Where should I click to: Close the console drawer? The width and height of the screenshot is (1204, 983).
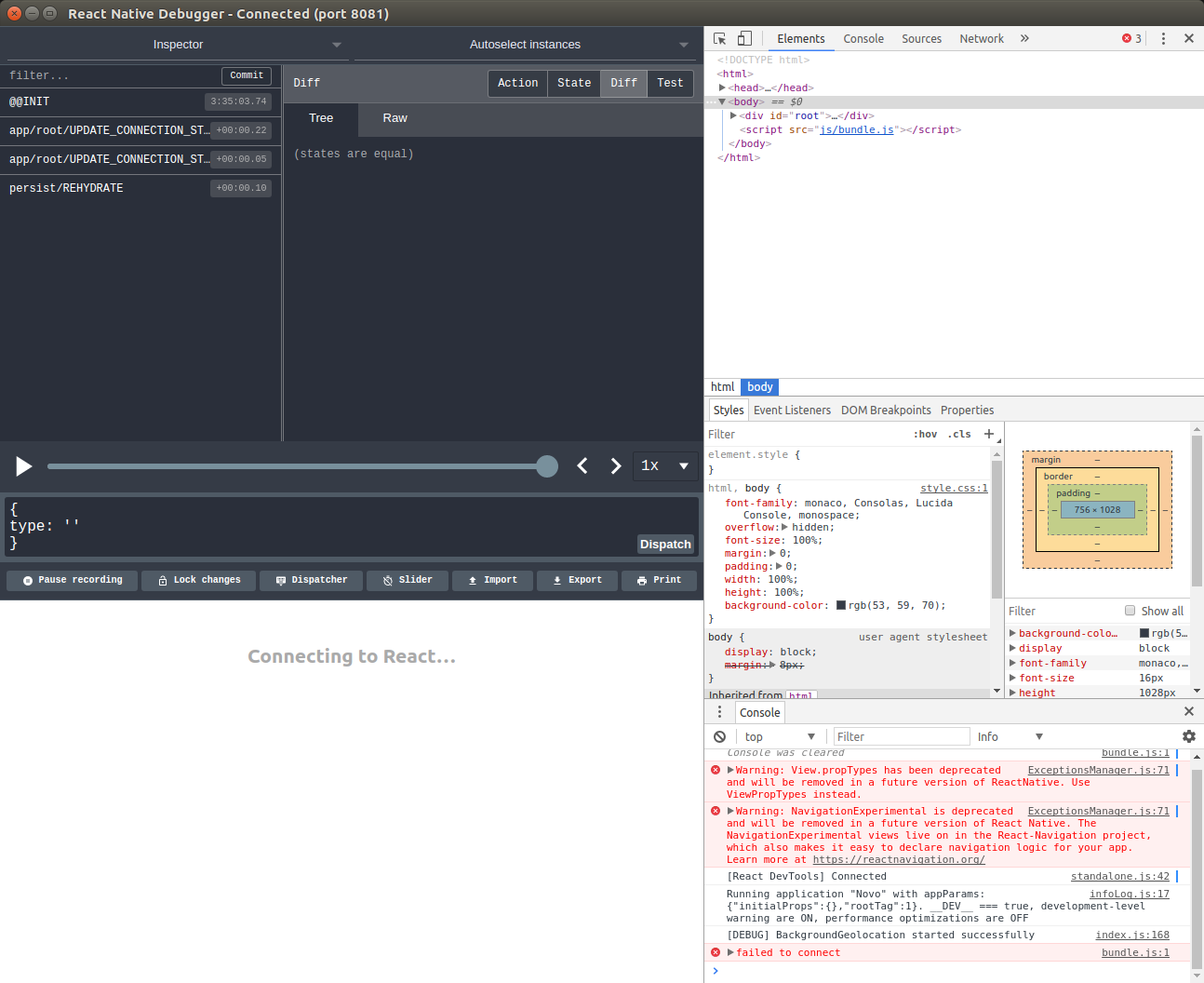(1188, 711)
